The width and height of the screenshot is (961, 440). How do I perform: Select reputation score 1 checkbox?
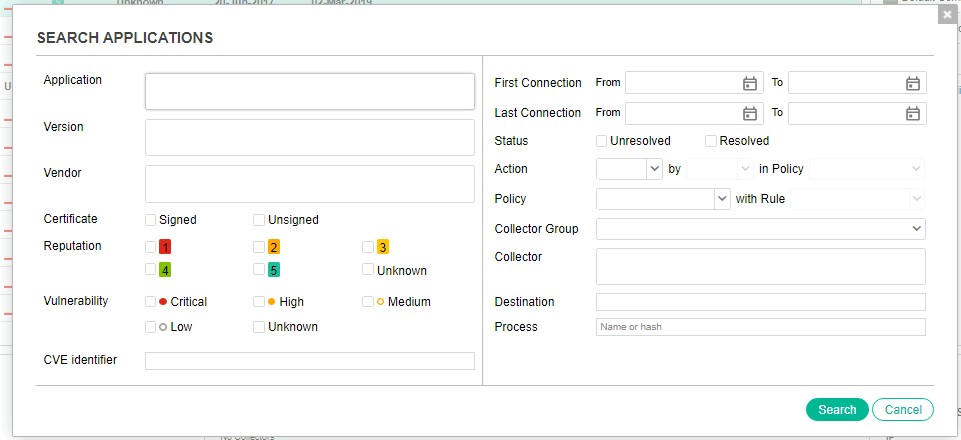151,246
